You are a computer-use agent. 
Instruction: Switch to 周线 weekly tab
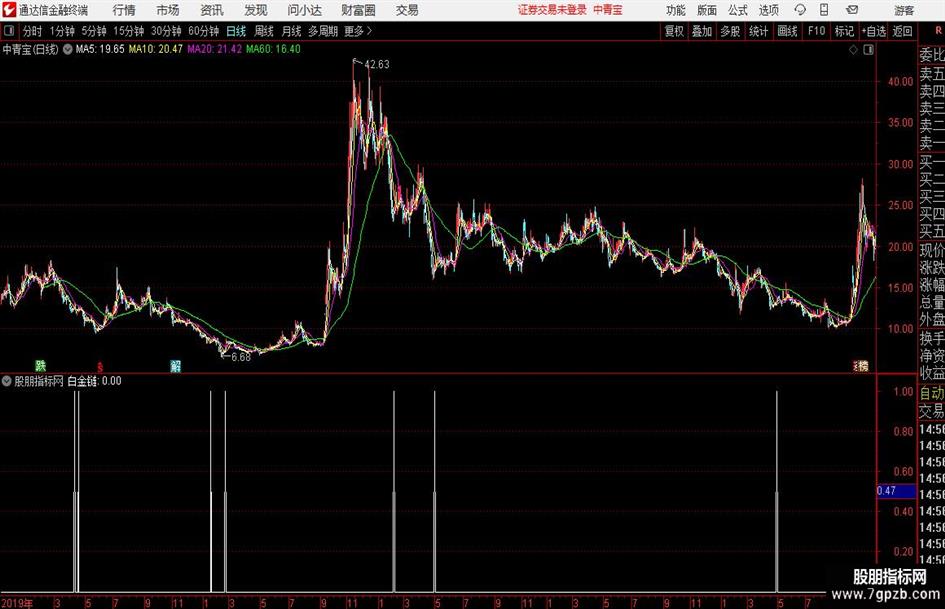tap(264, 31)
